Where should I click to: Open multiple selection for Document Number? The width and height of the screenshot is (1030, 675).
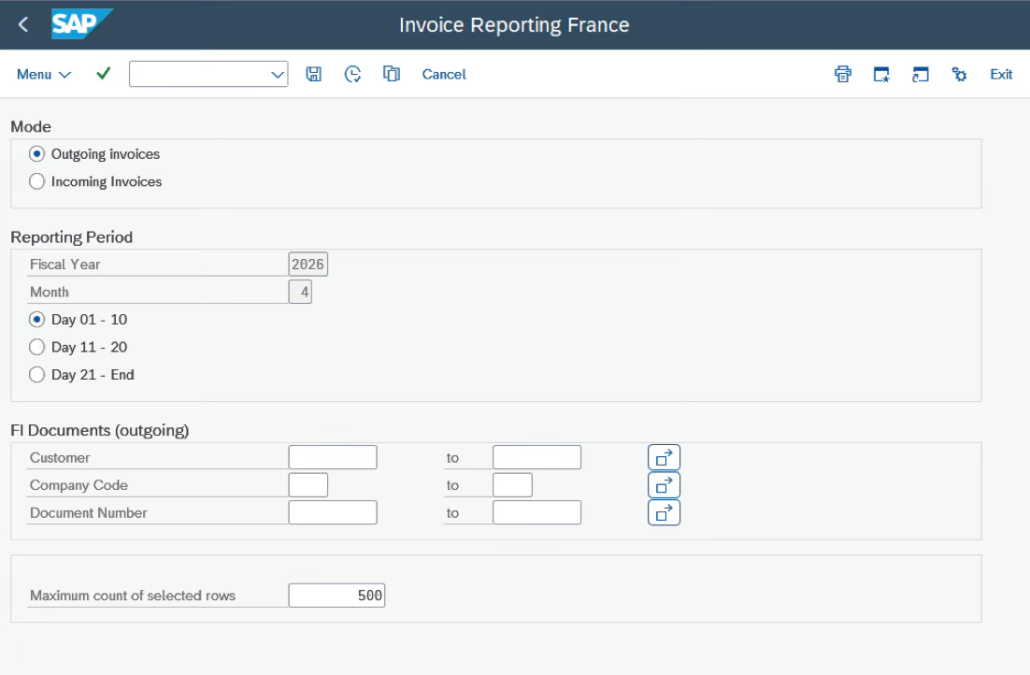[x=664, y=513]
